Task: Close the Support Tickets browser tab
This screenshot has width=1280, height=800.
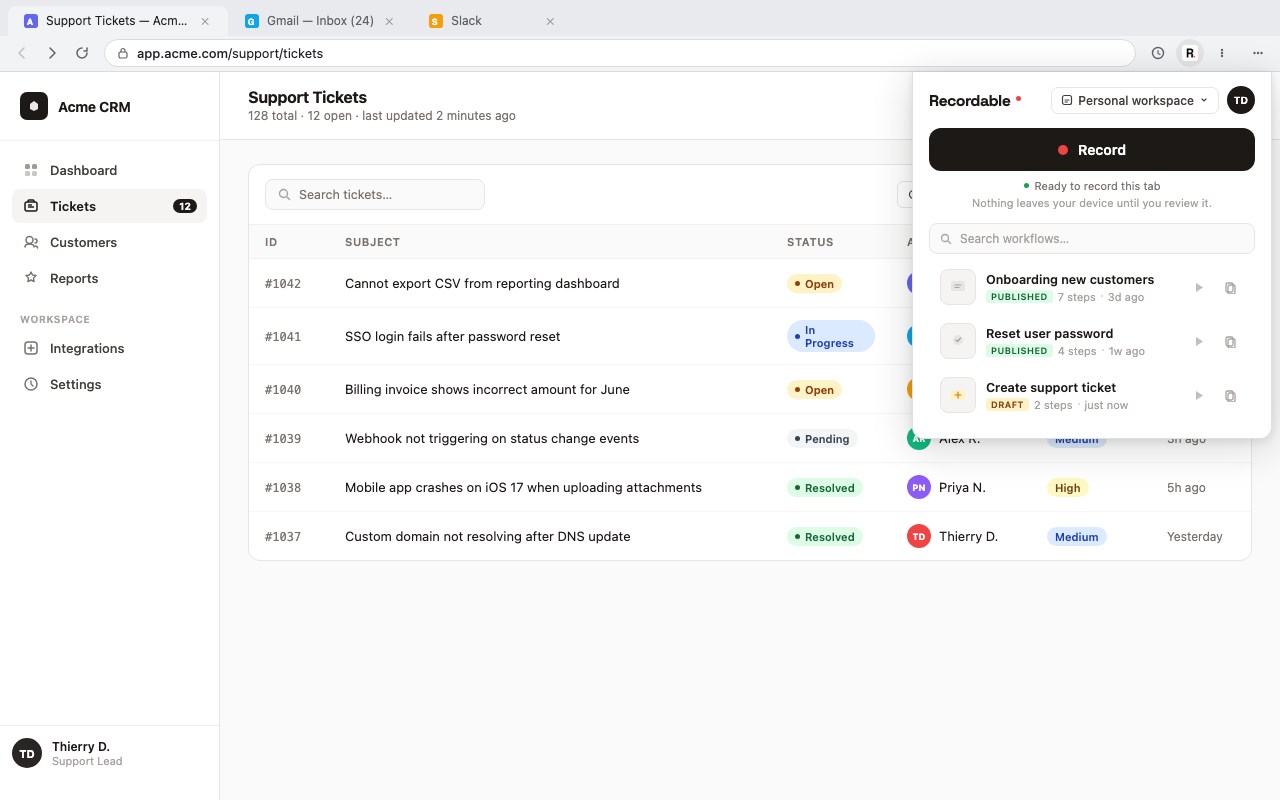Action: coord(205,21)
